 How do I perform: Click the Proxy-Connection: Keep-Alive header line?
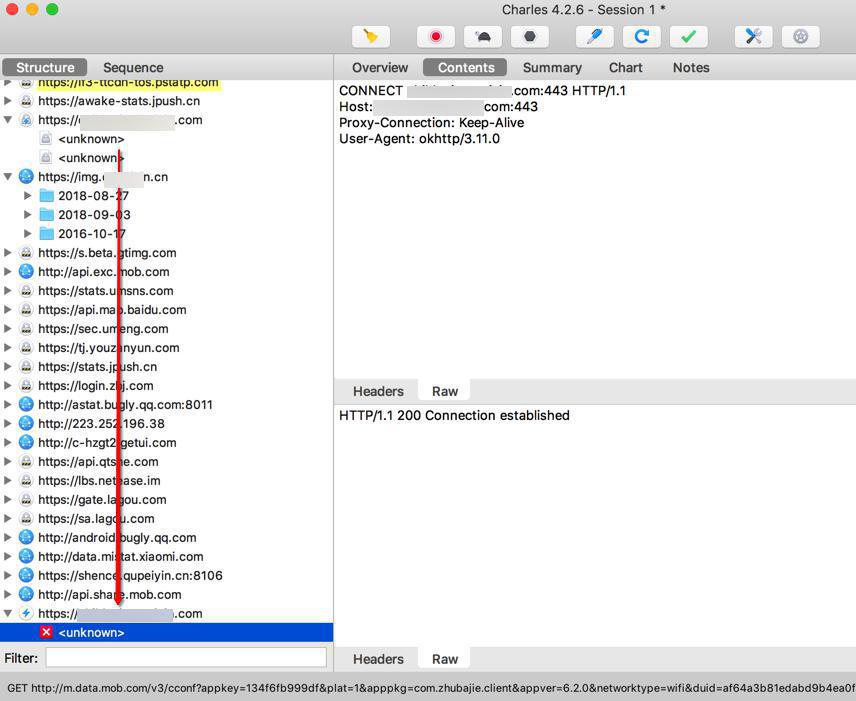431,123
